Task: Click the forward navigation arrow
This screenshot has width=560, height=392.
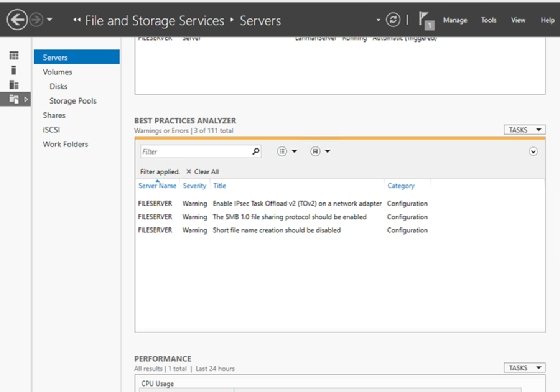Action: [x=36, y=20]
